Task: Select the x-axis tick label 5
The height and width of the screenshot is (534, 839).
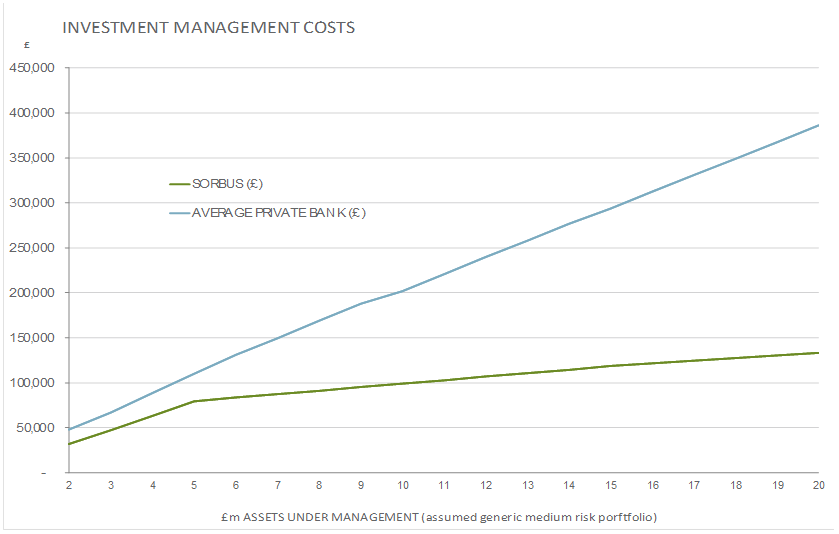Action: pos(194,485)
